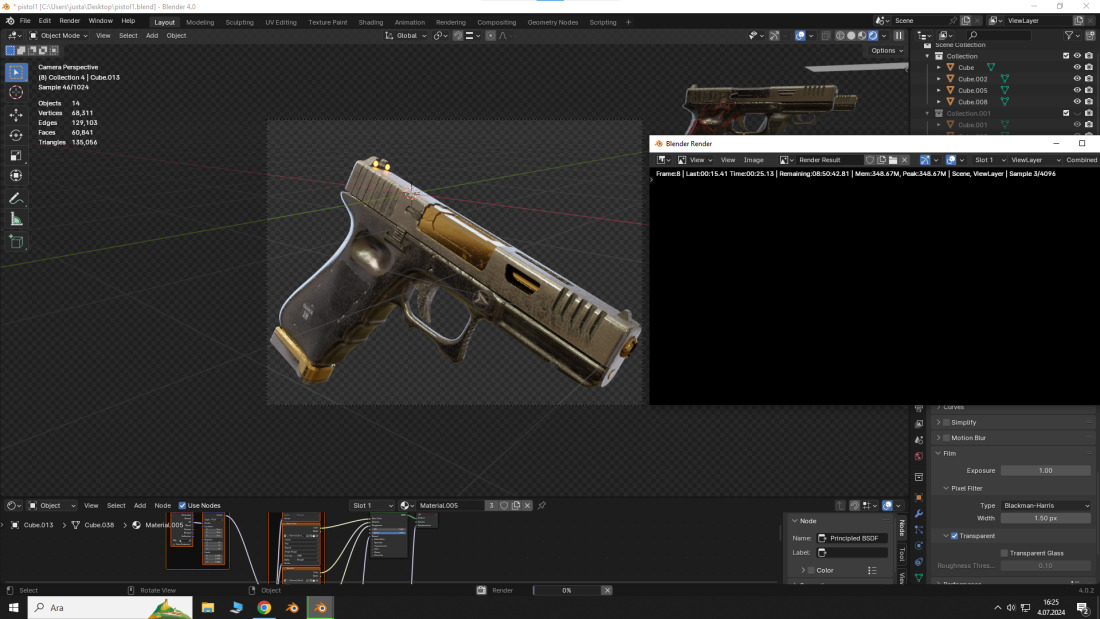
Task: Activate the Rotate tool
Action: (x=16, y=135)
